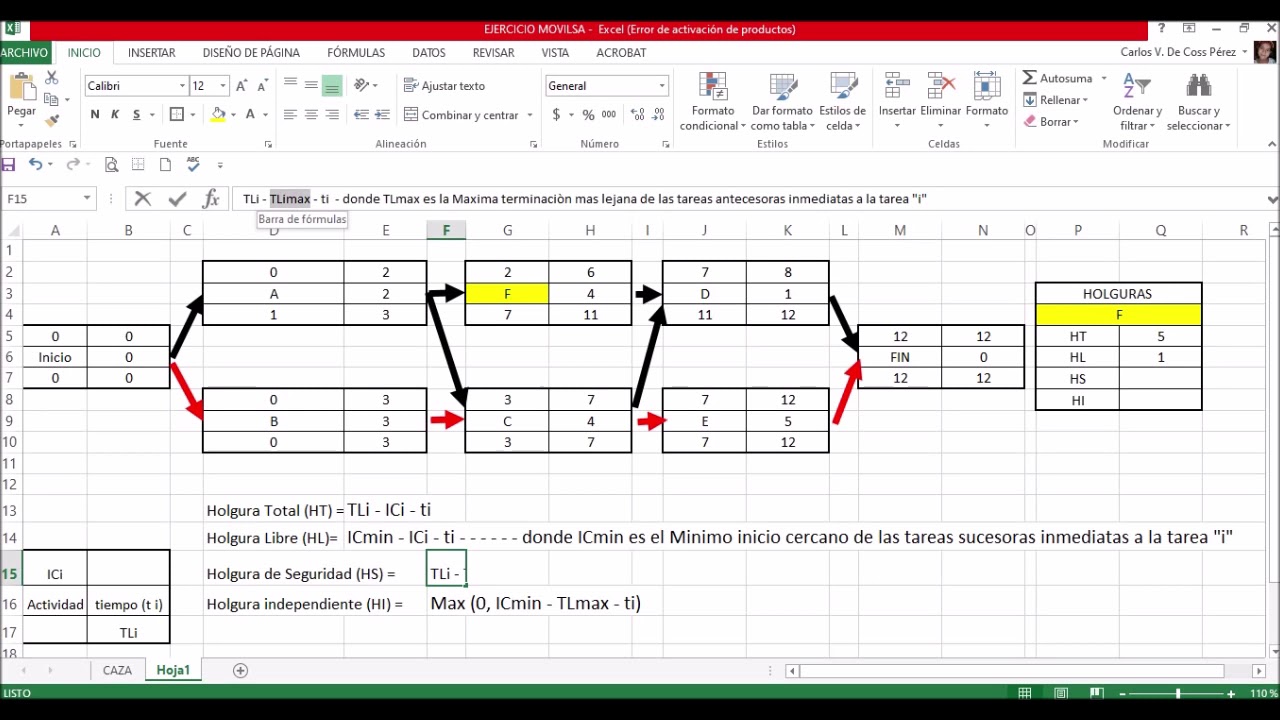Image resolution: width=1280 pixels, height=720 pixels.
Task: Click the Undo arrow icon
Action: 35,164
